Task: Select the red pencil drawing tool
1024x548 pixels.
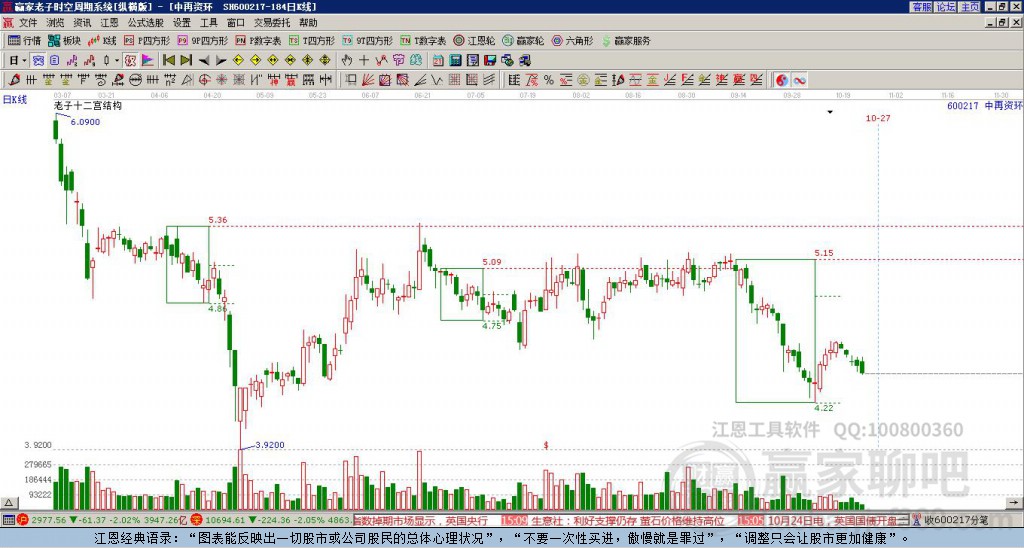Action: tap(14, 80)
